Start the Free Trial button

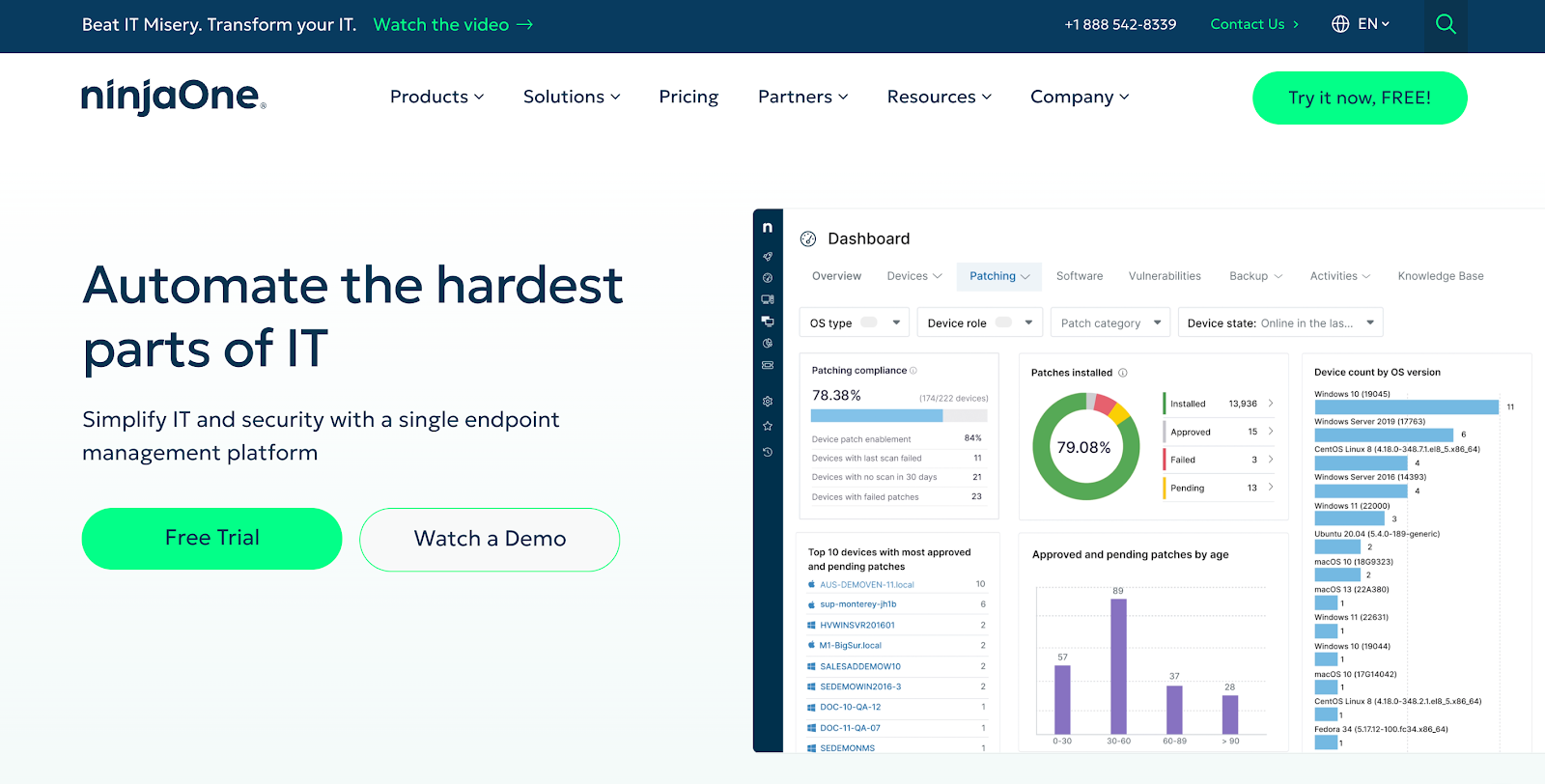[x=212, y=539]
